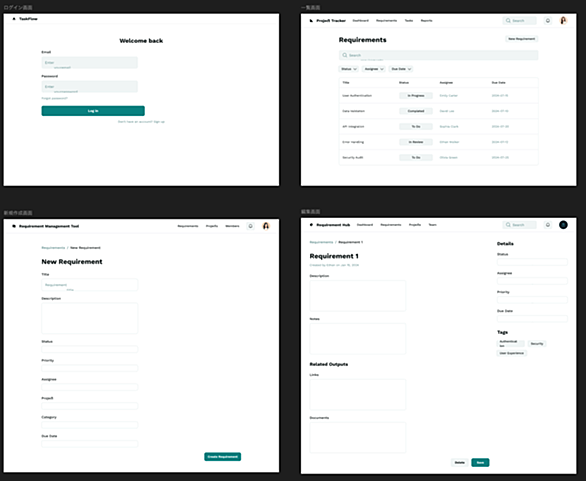Screen dimensions: 586x481
Task: Click the Description textarea on New Requirement form
Action: pos(90,318)
